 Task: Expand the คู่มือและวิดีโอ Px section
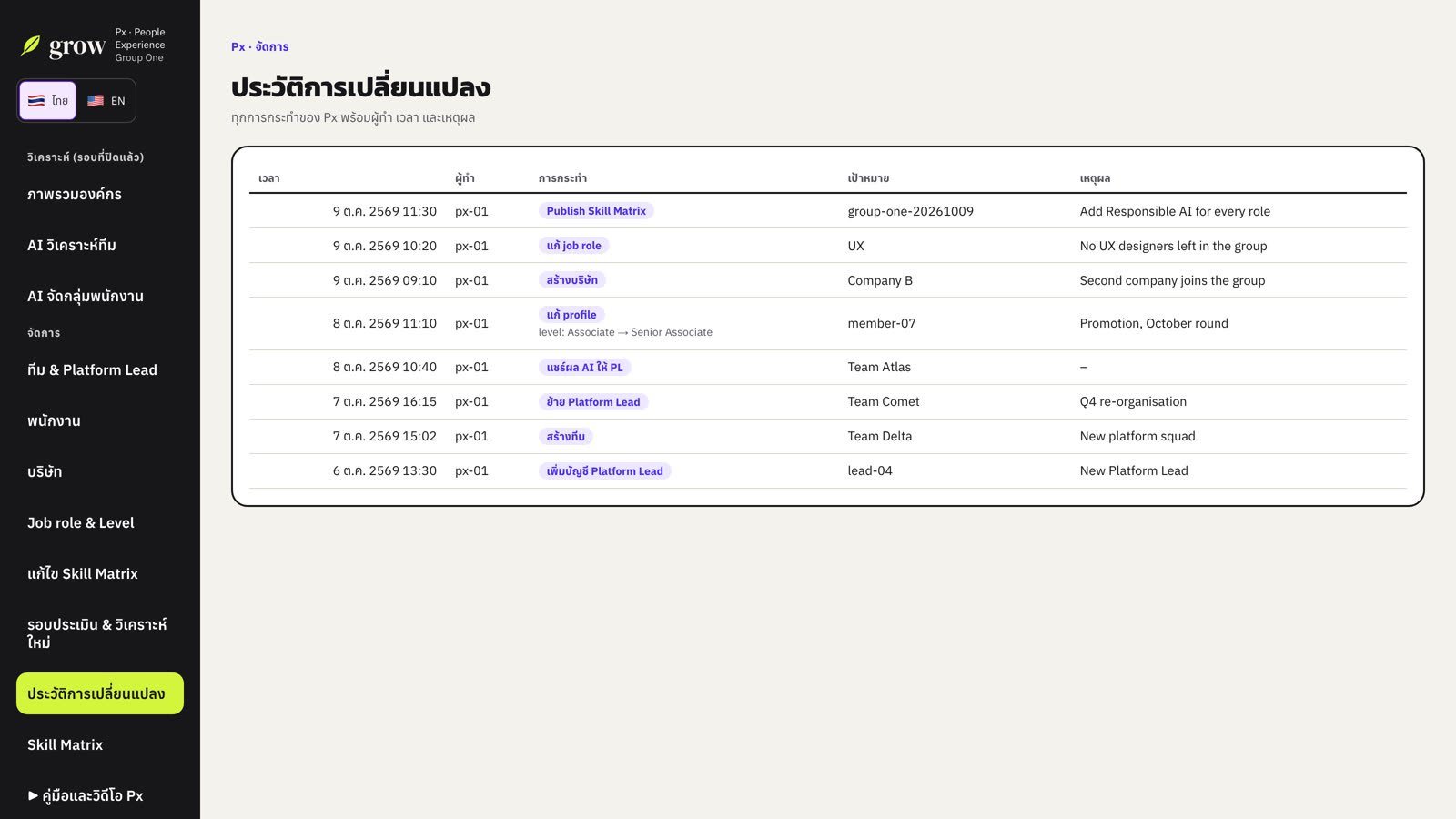(x=86, y=795)
